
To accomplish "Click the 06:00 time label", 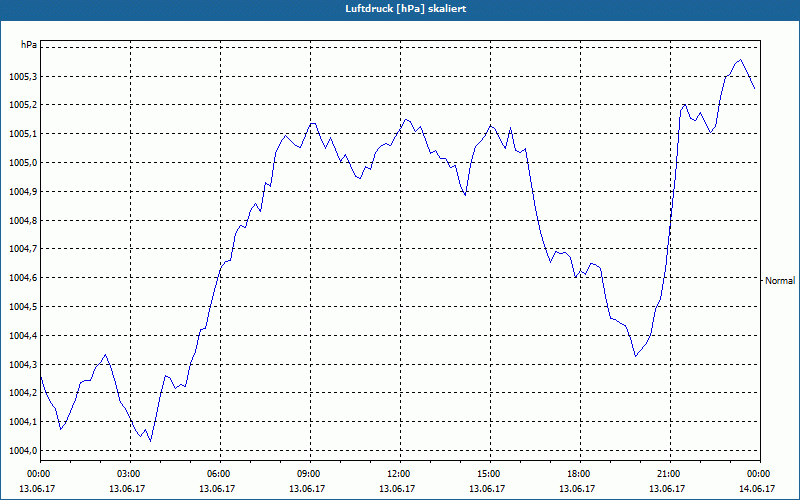I will (220, 474).
